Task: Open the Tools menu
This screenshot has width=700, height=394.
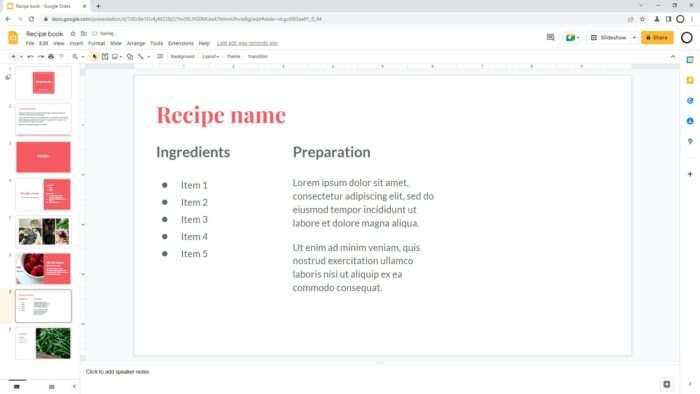Action: click(156, 44)
